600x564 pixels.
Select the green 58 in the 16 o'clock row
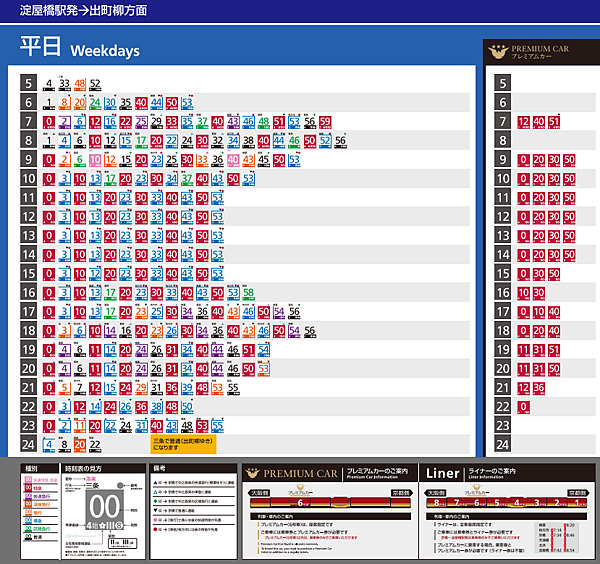(248, 293)
